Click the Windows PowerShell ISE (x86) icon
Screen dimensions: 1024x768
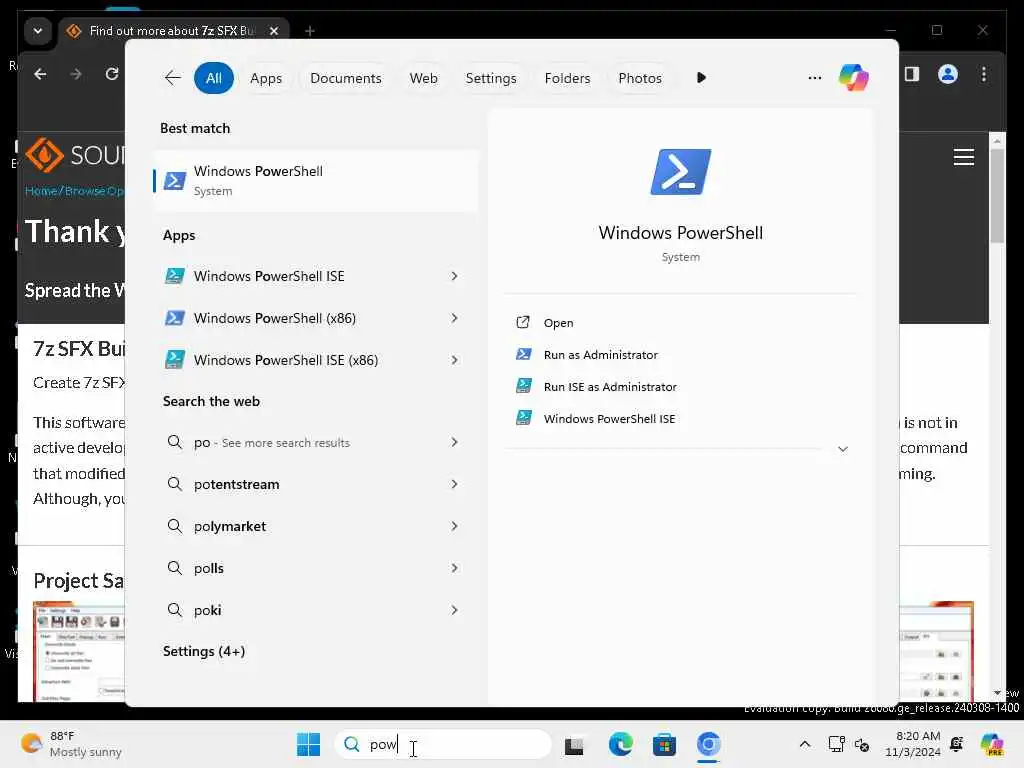pyautogui.click(x=174, y=360)
